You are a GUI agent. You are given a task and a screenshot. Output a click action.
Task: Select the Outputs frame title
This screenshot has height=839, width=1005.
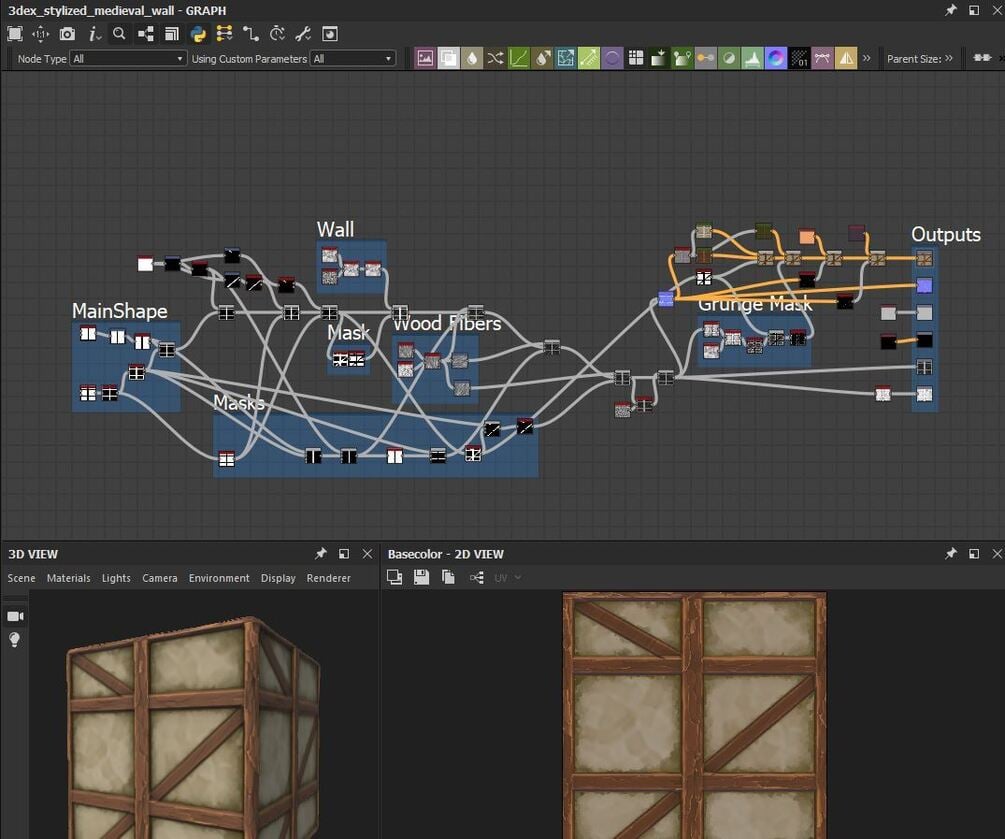945,235
